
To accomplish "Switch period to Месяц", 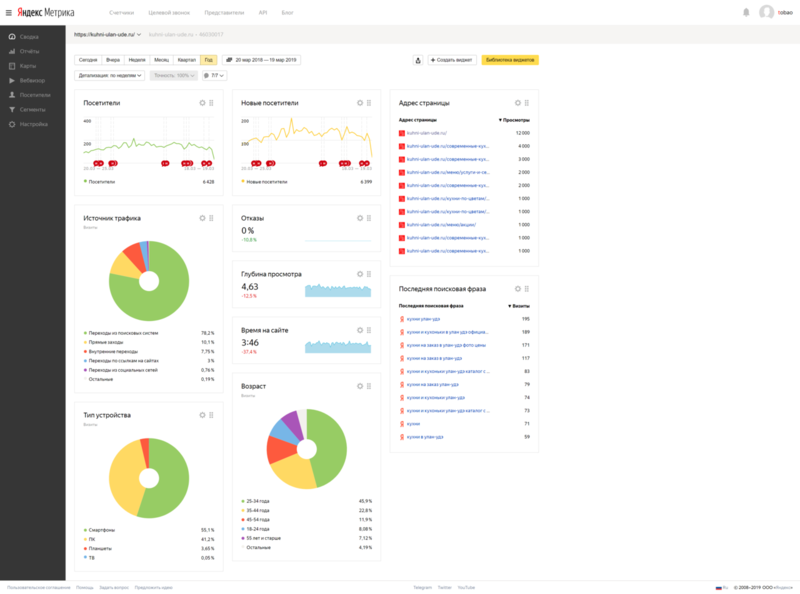I will tap(161, 60).
